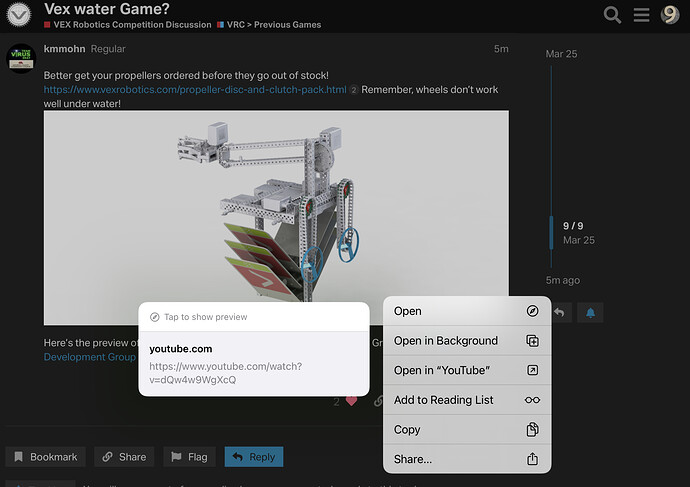
Task: Click the topic timeline scroller handle
Action: tap(551, 233)
